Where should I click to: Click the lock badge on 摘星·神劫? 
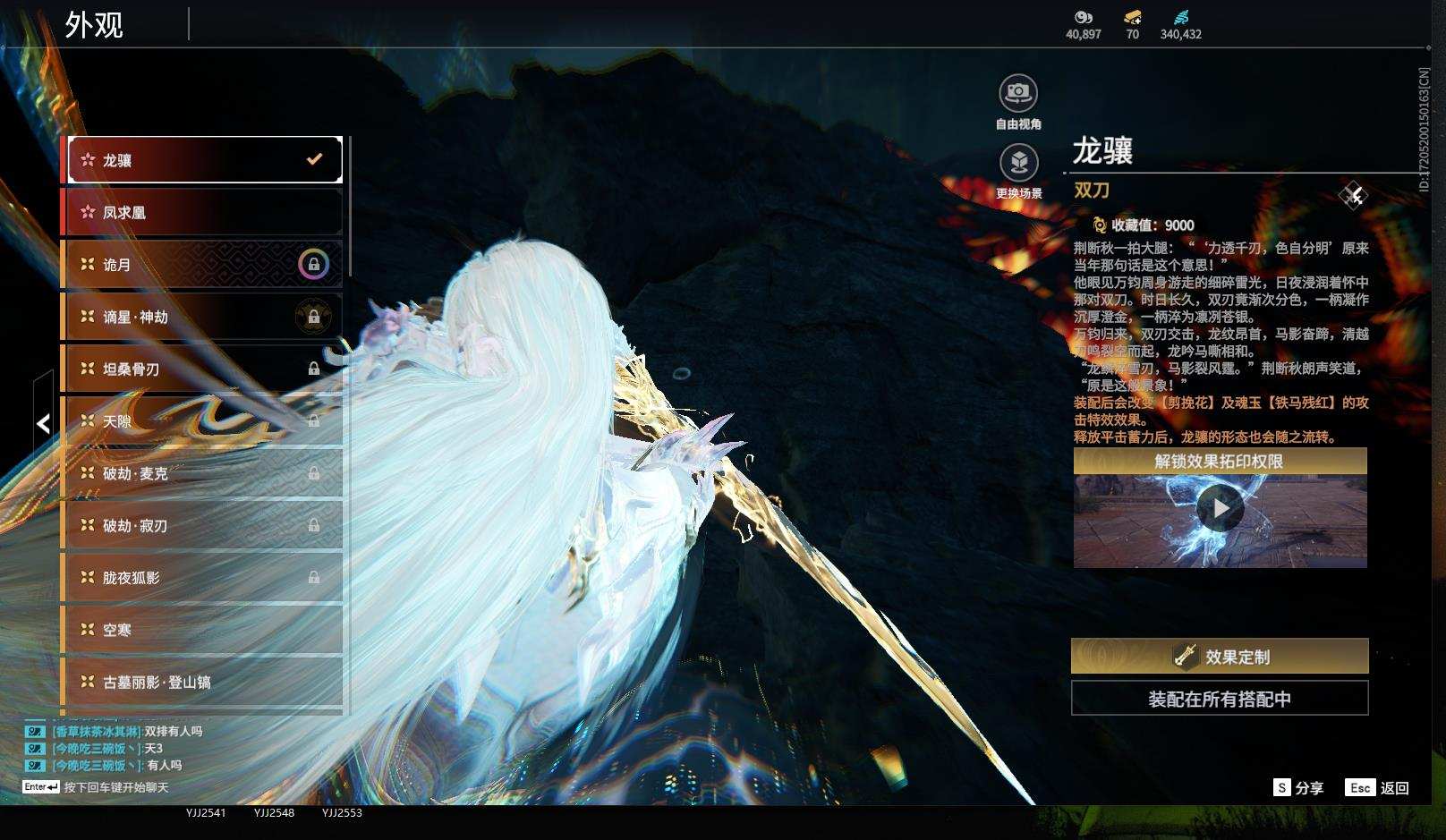[x=313, y=317]
